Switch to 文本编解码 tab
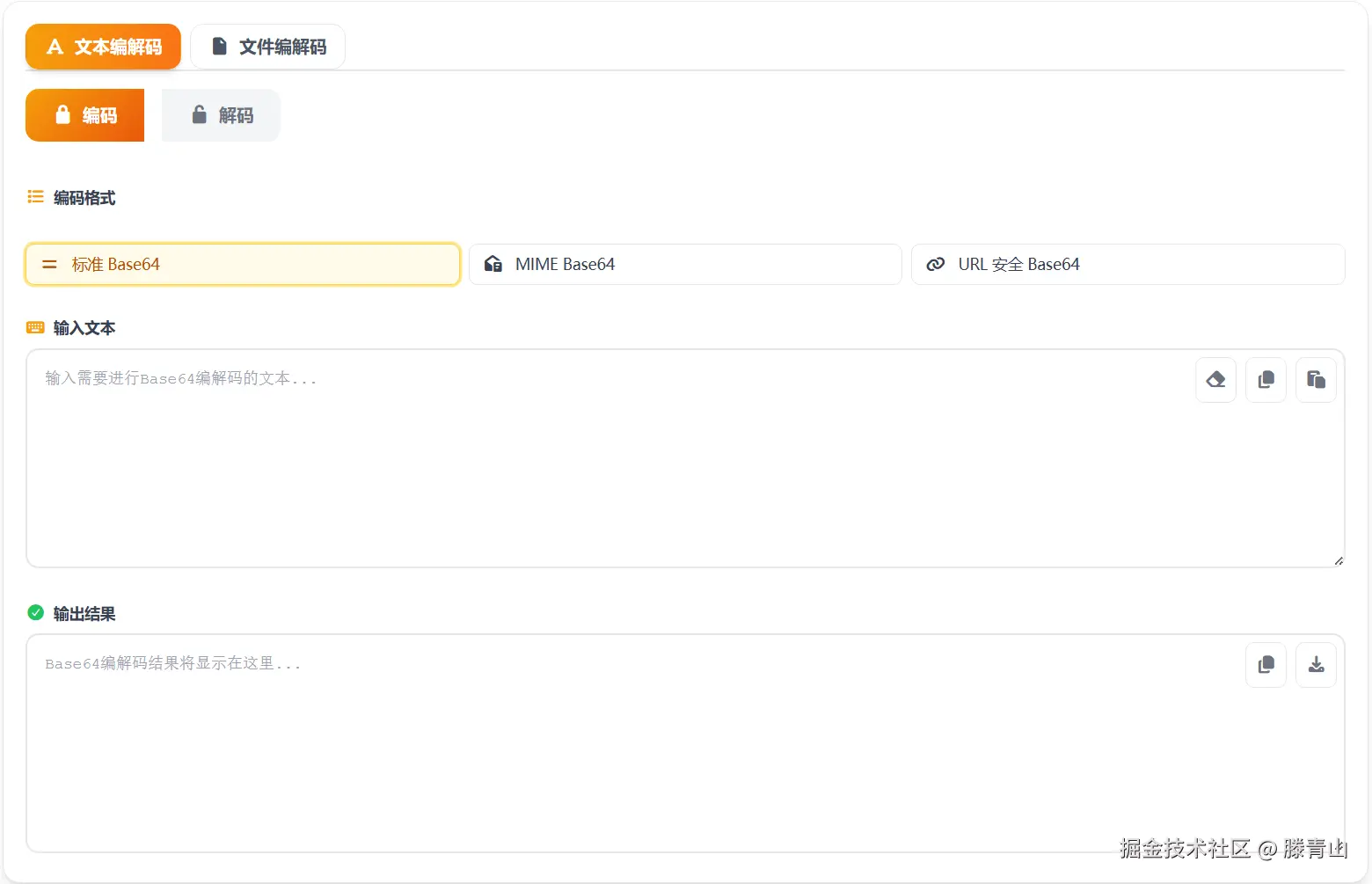The height and width of the screenshot is (884, 1372). point(103,47)
